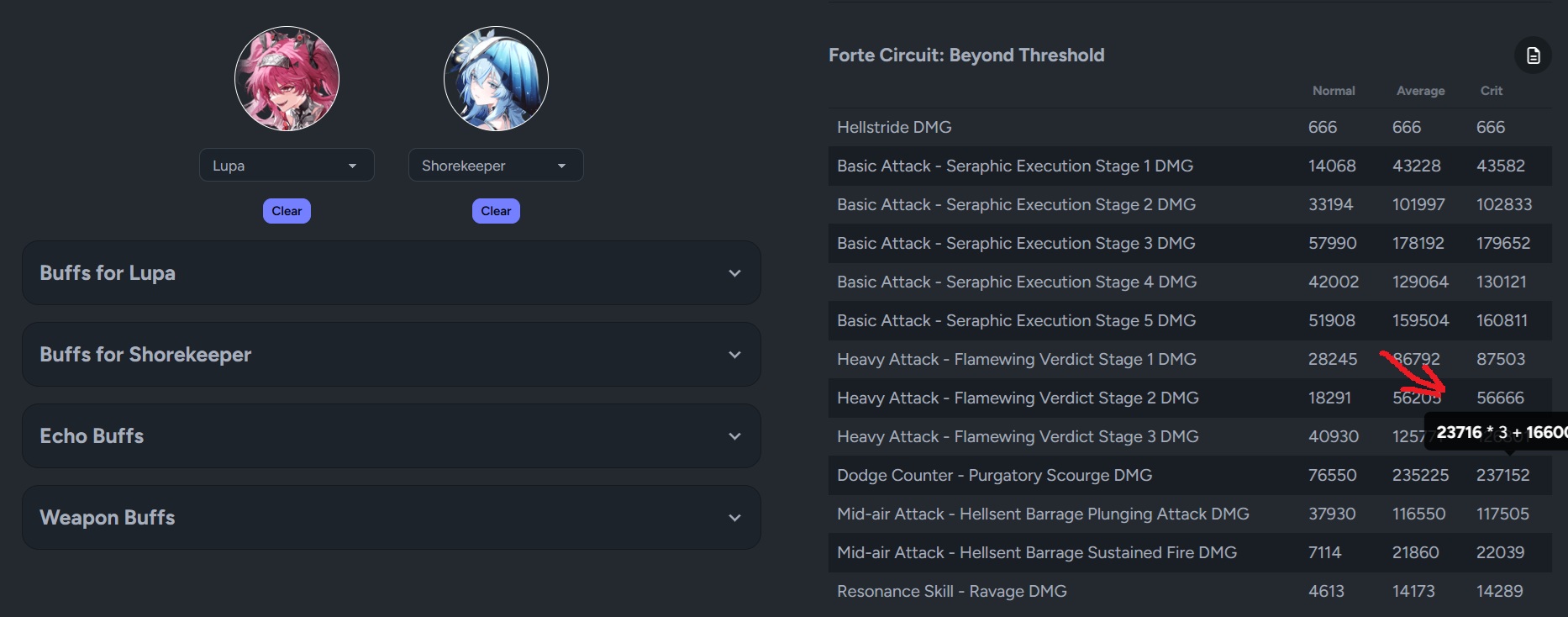The image size is (1568, 617).
Task: Select the Flamewing Verdict Stage 1 DMG label
Action: (1017, 359)
